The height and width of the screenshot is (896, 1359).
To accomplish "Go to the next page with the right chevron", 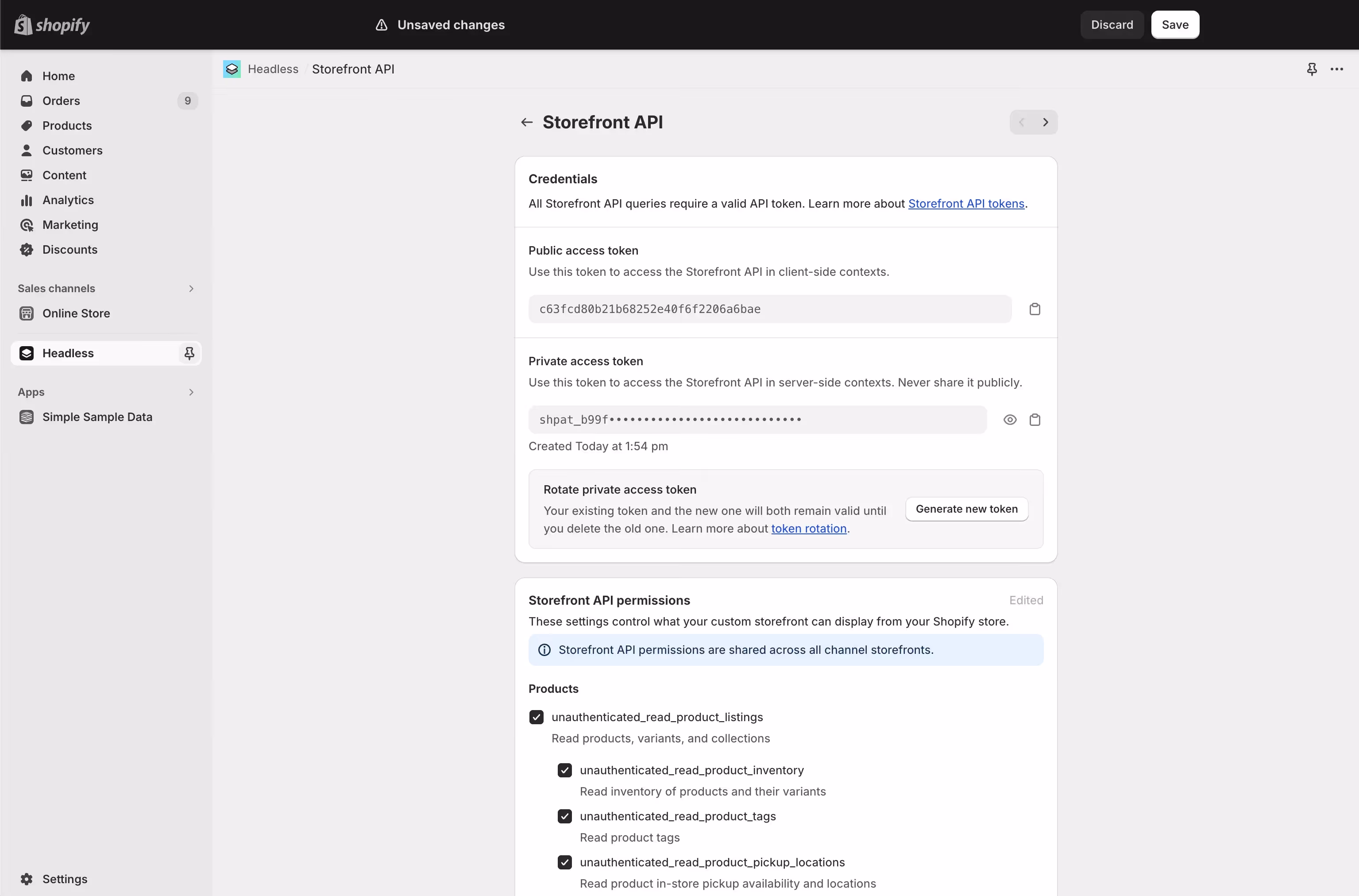I will pos(1046,122).
